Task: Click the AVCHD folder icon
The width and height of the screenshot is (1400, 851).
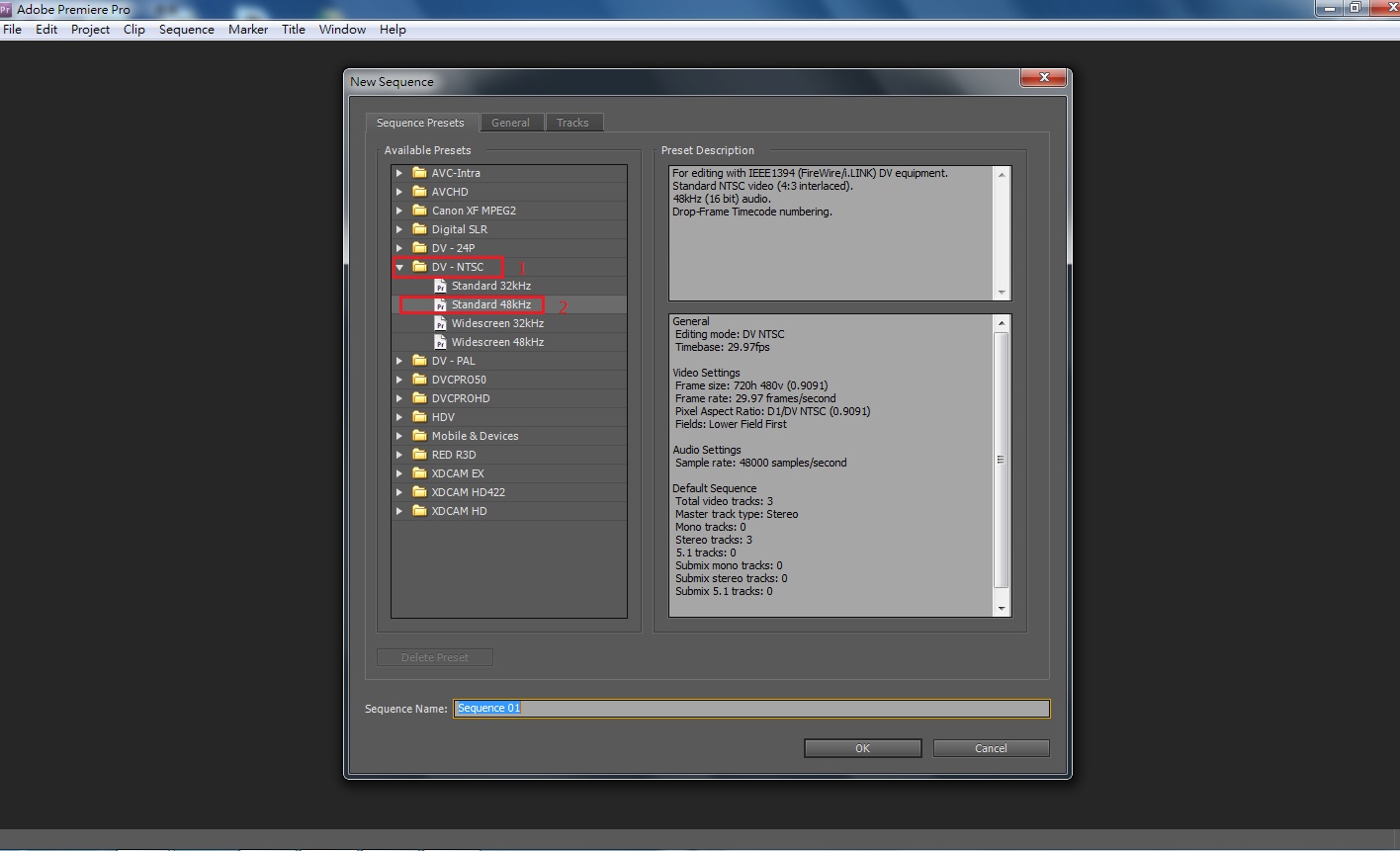Action: pyautogui.click(x=420, y=192)
